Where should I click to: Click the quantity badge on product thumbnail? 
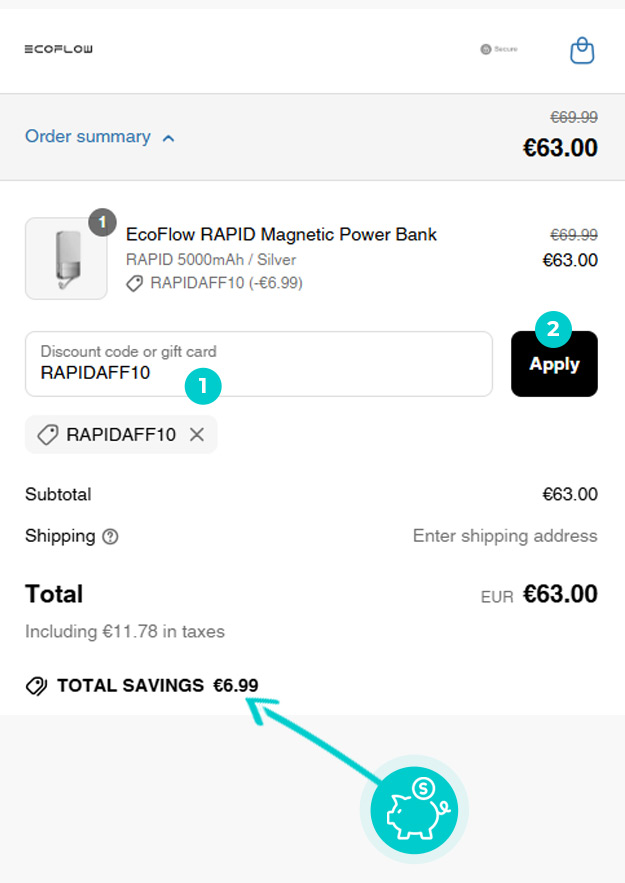(101, 223)
